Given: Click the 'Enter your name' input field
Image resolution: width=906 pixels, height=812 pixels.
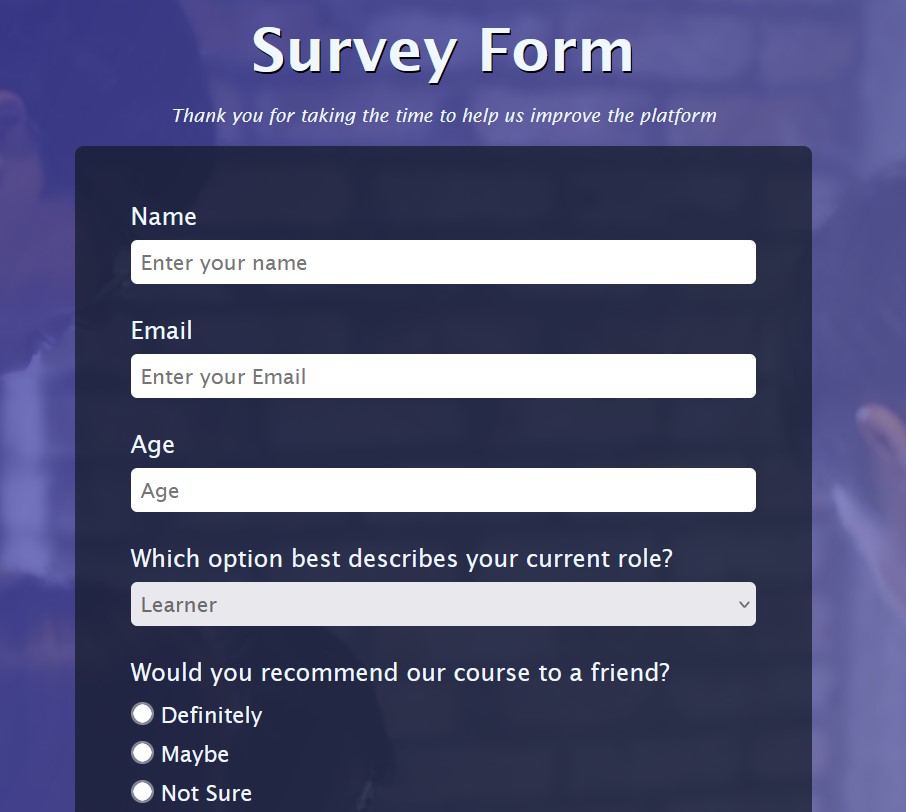Looking at the screenshot, I should pyautogui.click(x=443, y=262).
